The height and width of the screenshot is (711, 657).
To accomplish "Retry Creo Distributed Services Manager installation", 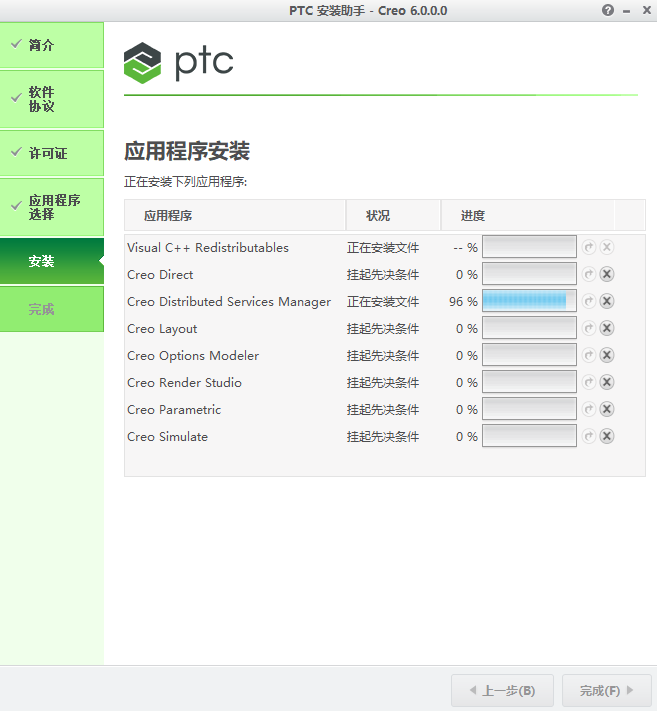I will tap(589, 301).
